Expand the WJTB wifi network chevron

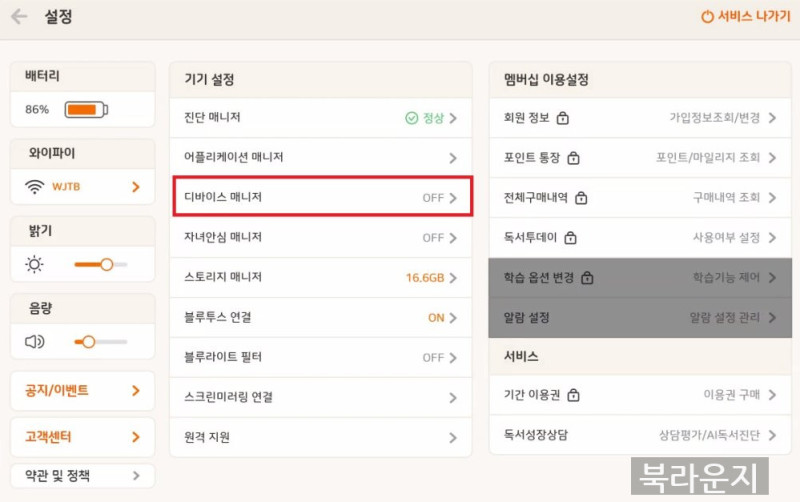[x=136, y=187]
